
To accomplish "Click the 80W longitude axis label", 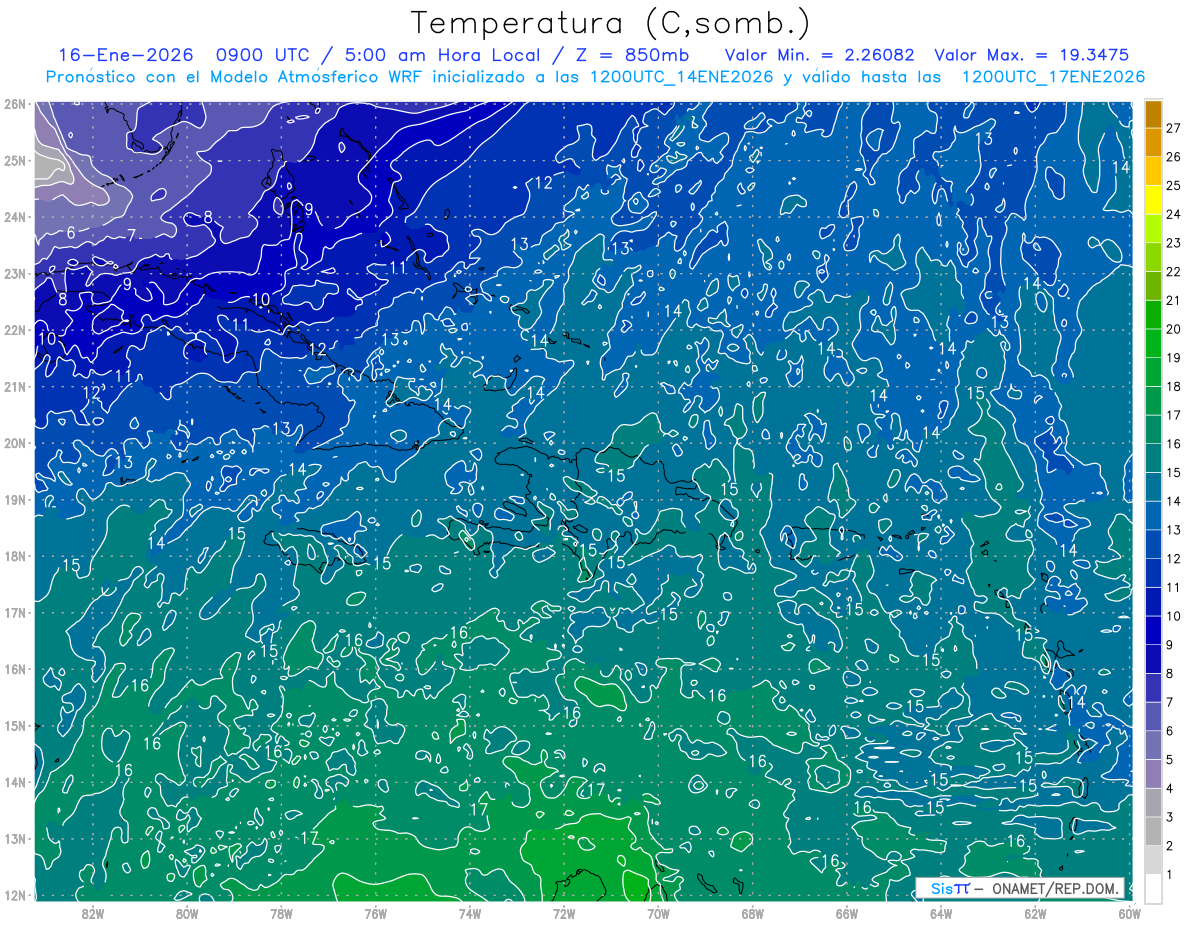I will [187, 913].
